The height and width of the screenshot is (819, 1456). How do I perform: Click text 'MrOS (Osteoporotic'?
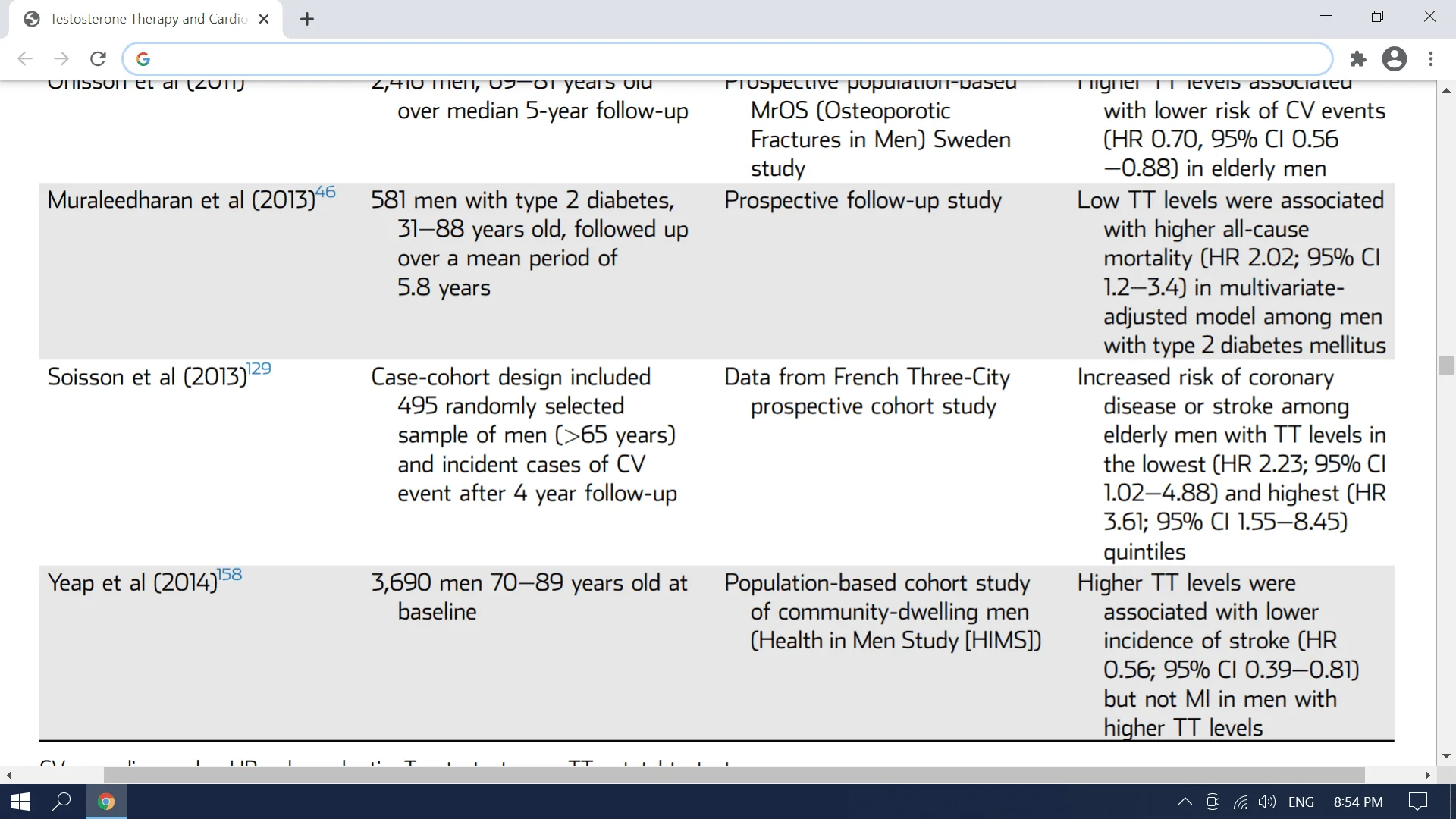[x=851, y=111]
